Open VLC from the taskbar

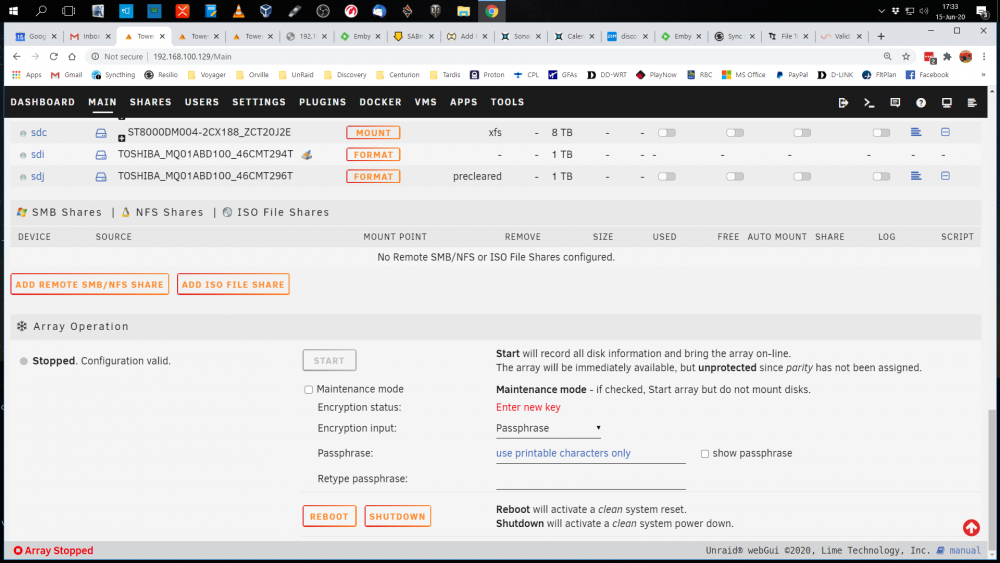[239, 11]
